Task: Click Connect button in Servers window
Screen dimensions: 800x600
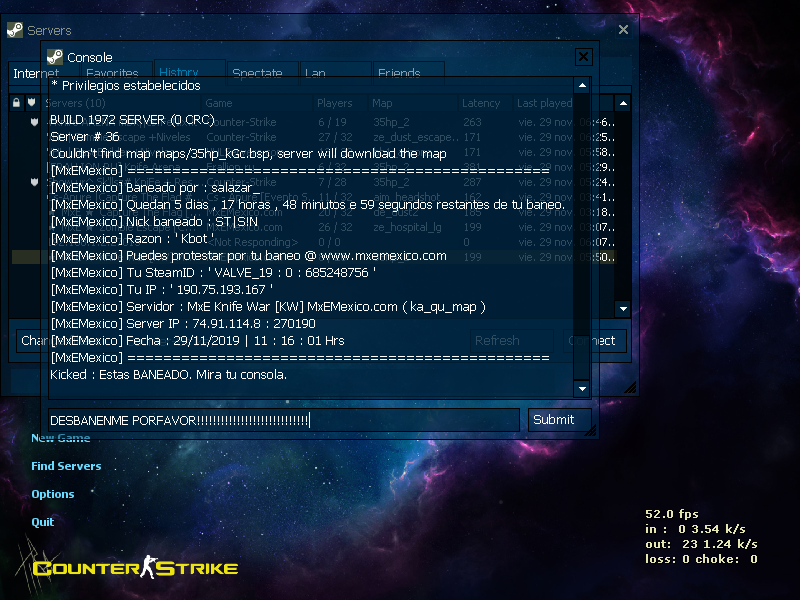Action: point(595,340)
